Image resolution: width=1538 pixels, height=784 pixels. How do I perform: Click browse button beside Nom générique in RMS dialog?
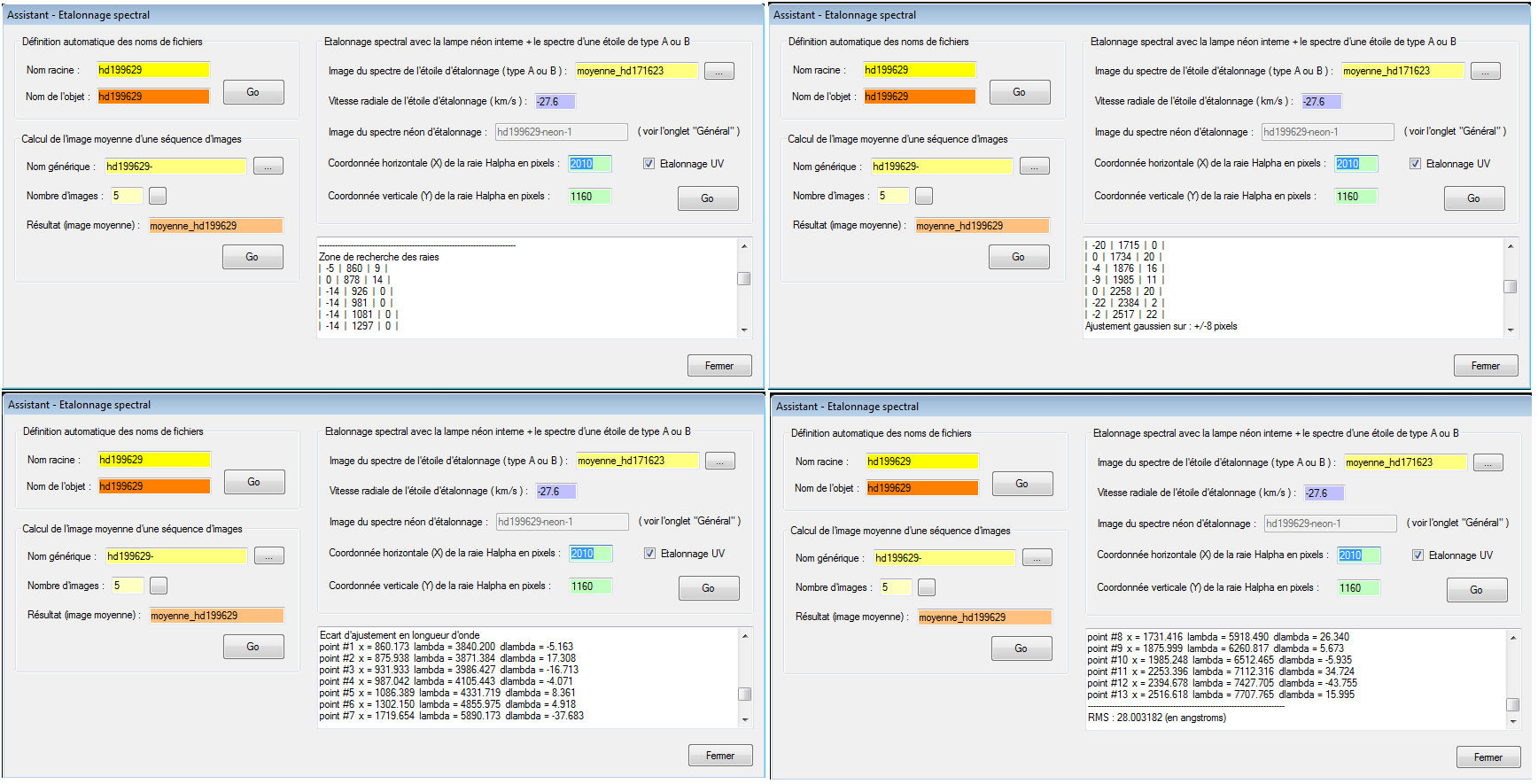tap(1037, 558)
